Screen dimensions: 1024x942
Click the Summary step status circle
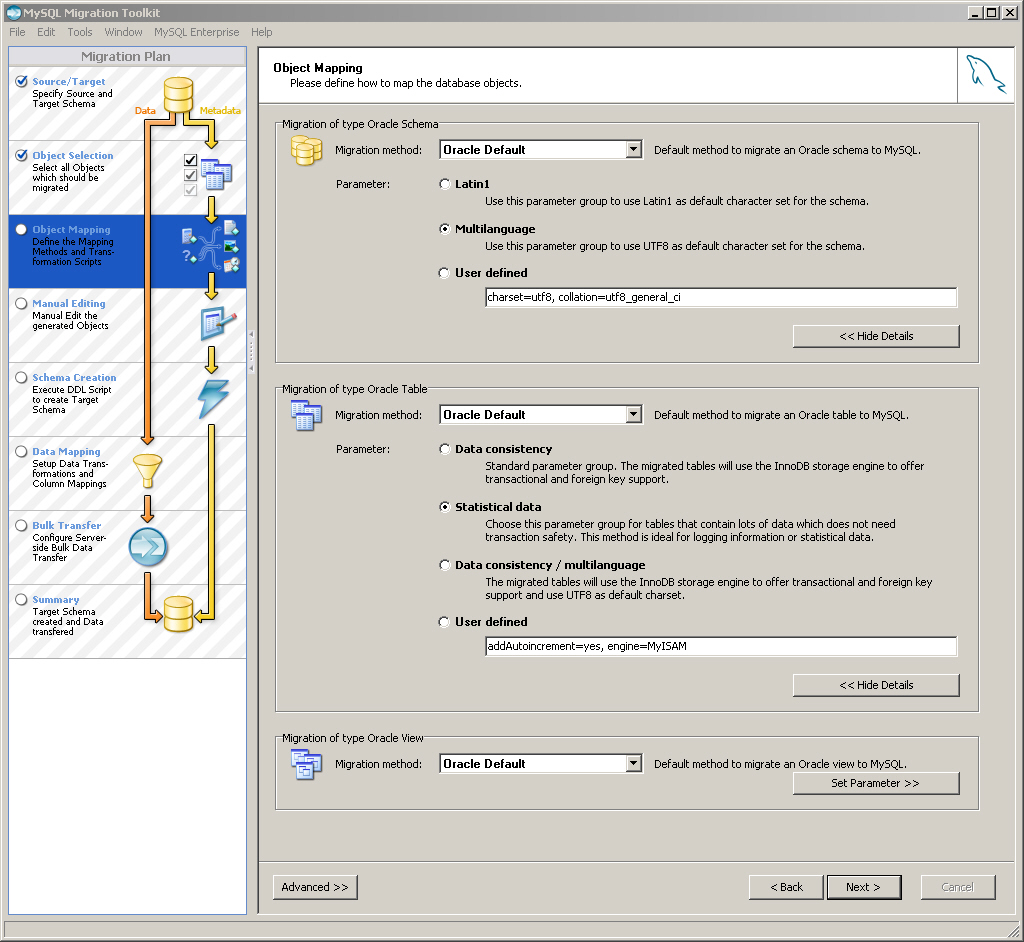(x=22, y=599)
